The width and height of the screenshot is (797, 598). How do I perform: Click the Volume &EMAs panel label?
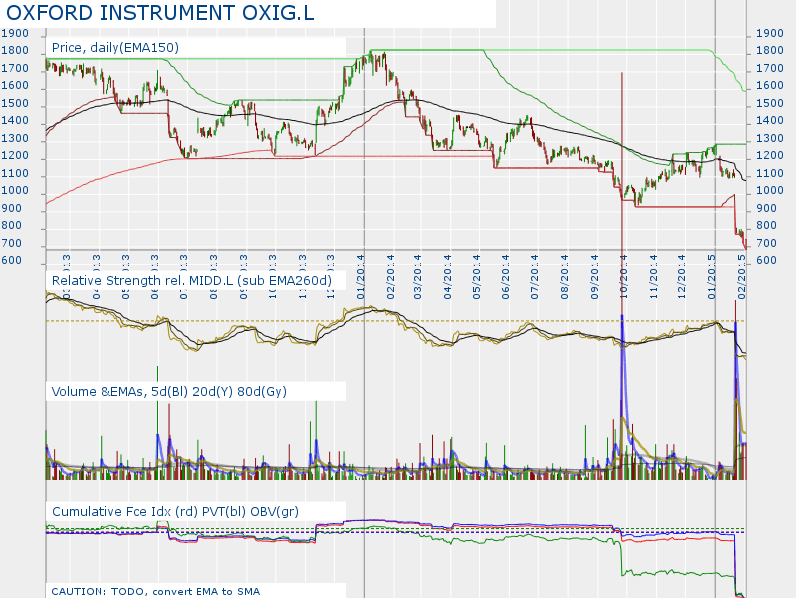click(169, 392)
